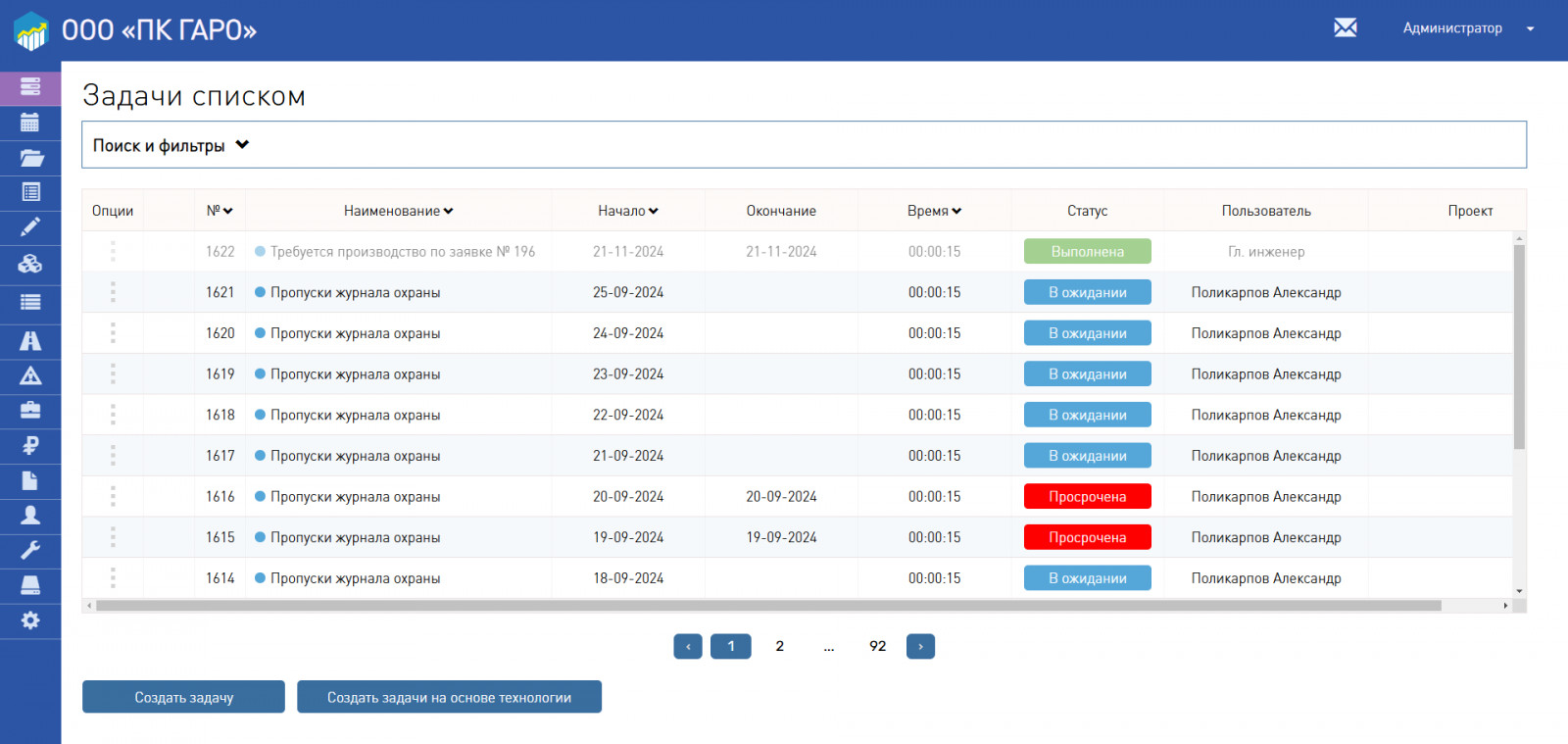
Task: Click Создать задачи на основе технологии button
Action: tap(449, 697)
